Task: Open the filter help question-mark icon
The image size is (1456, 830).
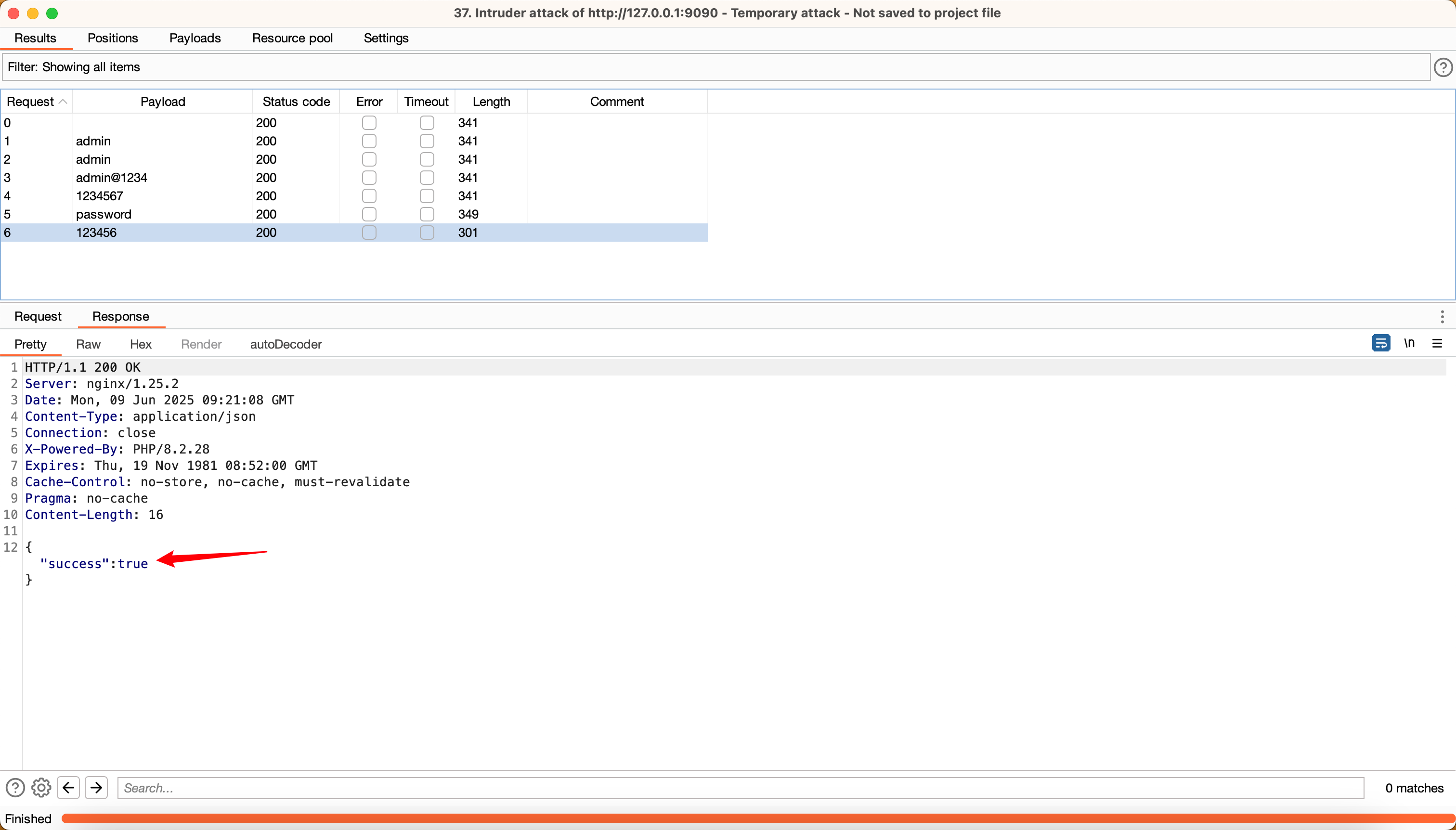Action: tap(1443, 67)
